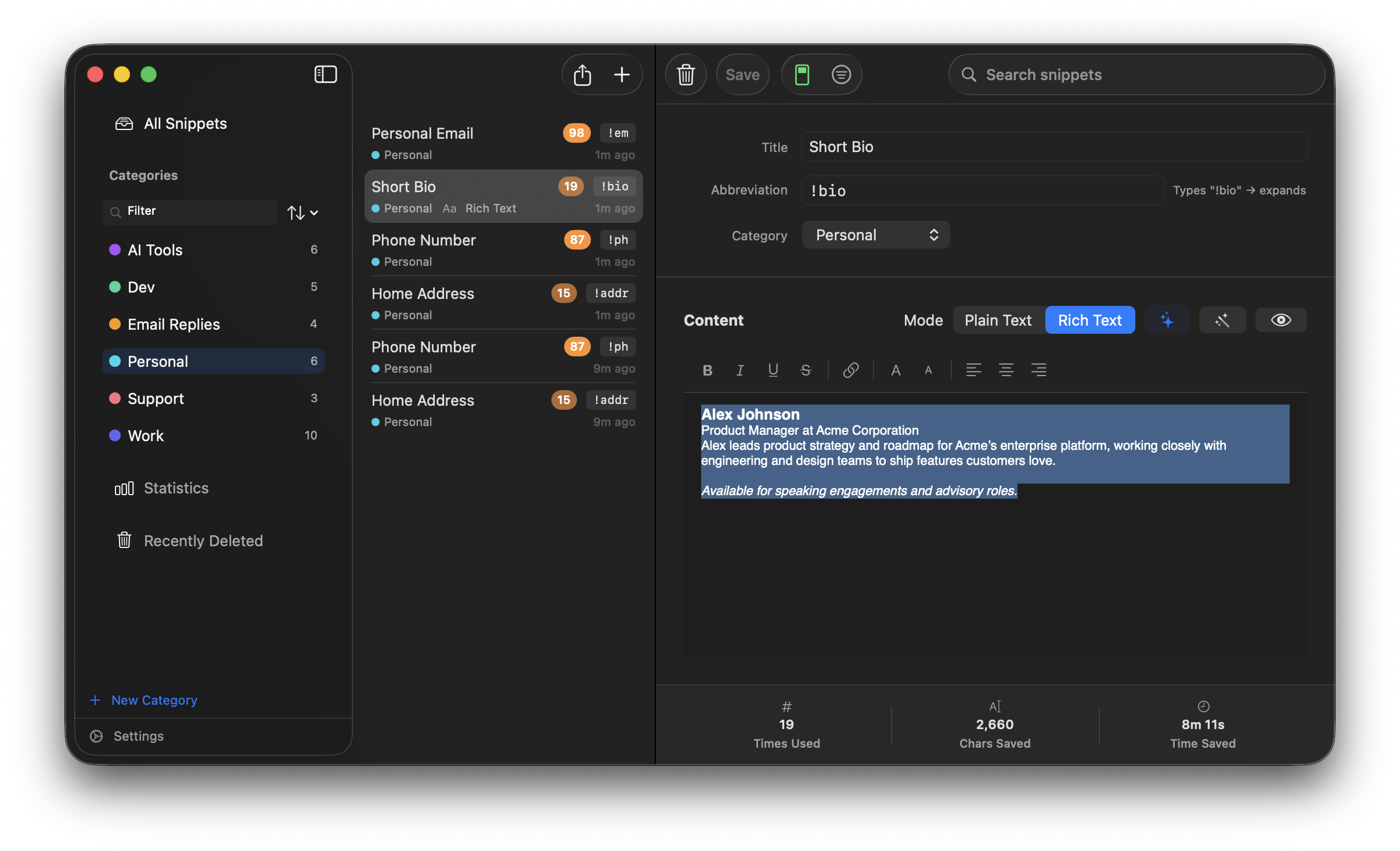This screenshot has width=1400, height=851.
Task: Click the 2,660 Chars Saved stat
Action: (x=995, y=725)
